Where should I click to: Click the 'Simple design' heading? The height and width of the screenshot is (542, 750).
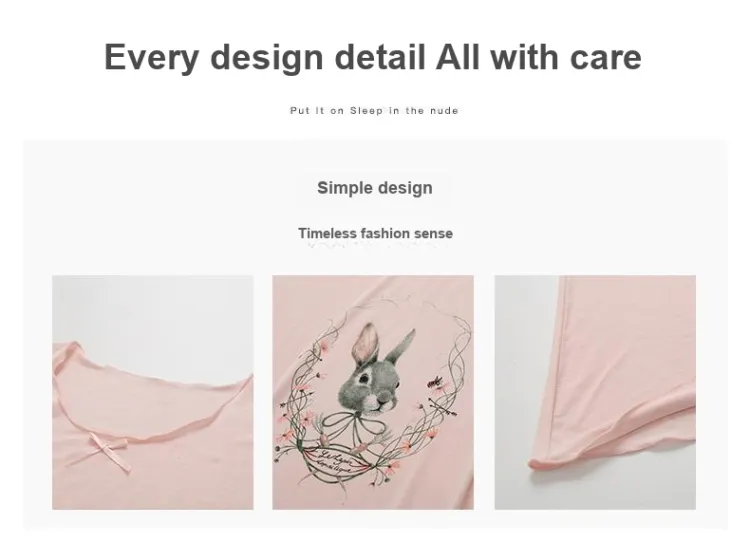[375, 188]
